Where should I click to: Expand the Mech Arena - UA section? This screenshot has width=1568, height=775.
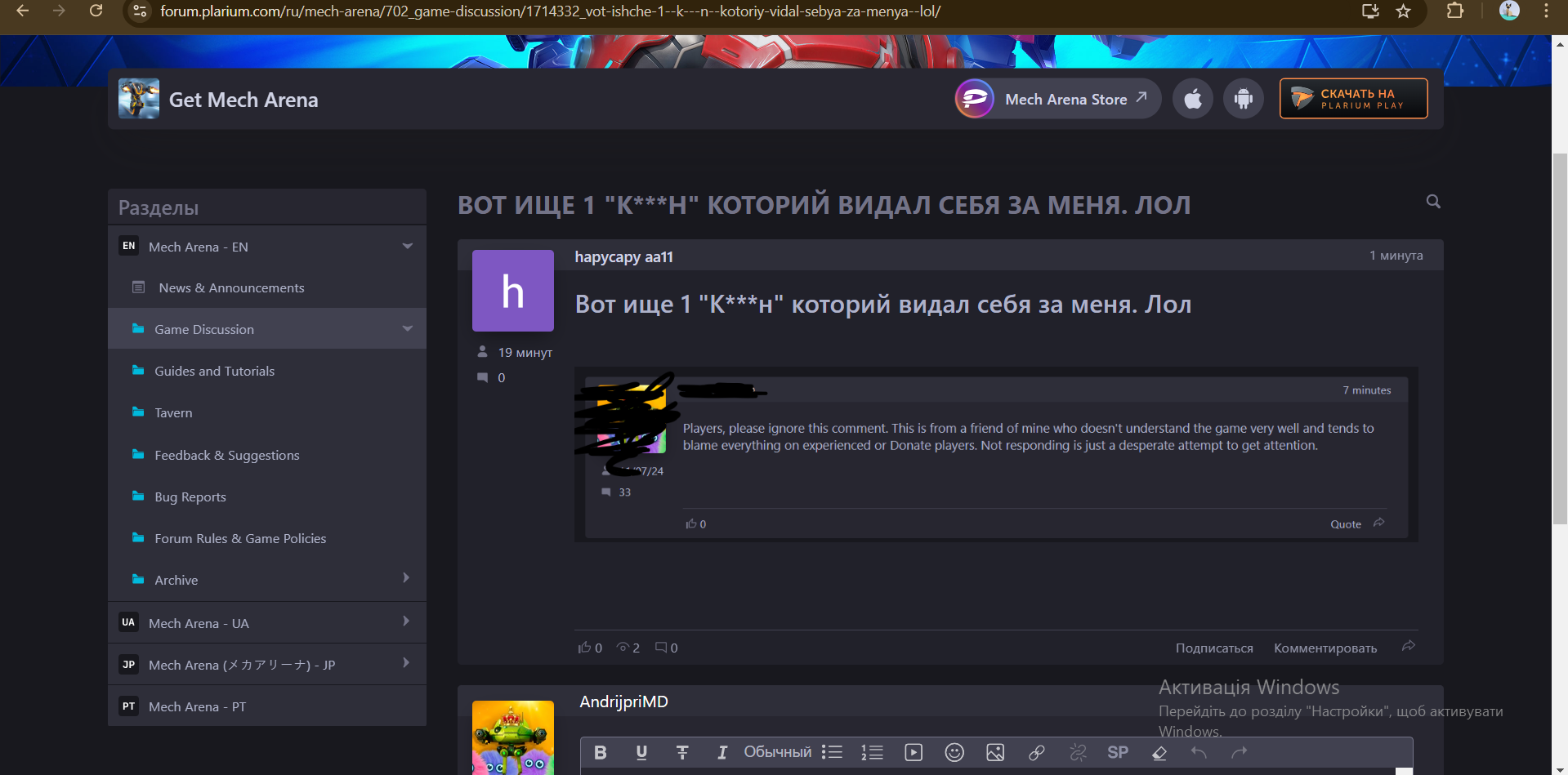406,621
